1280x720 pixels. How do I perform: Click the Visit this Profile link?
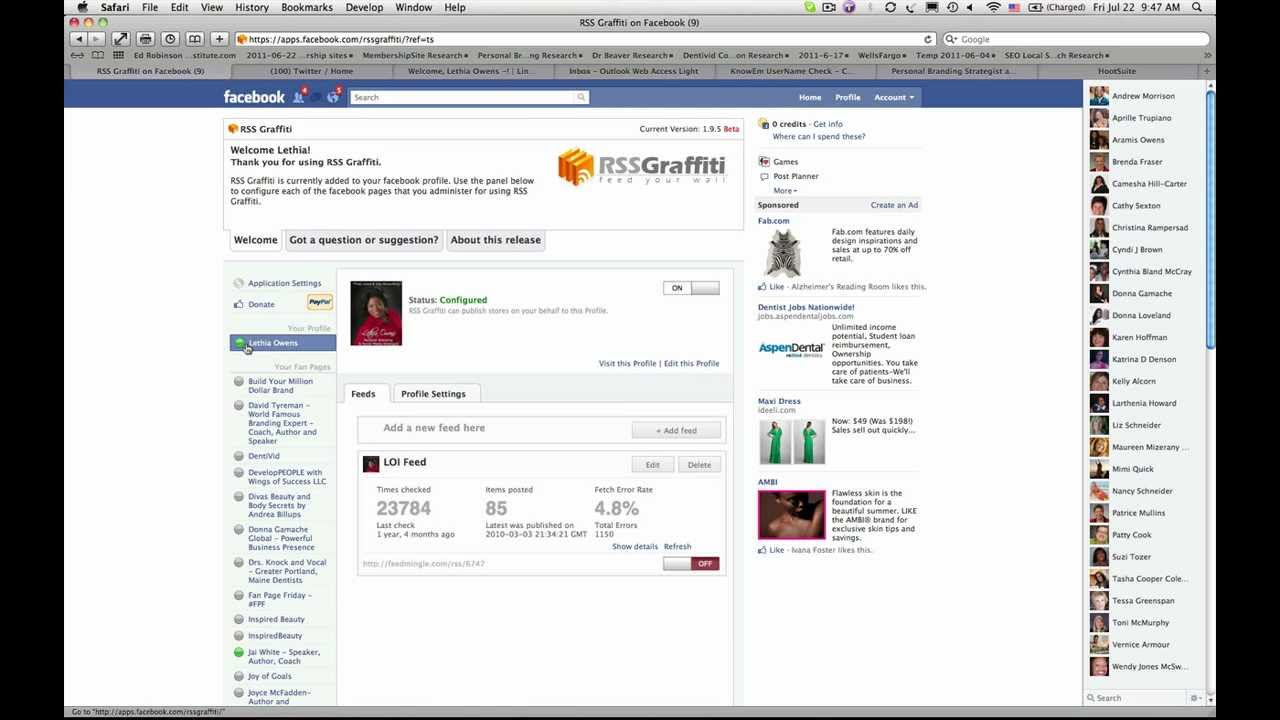point(627,363)
